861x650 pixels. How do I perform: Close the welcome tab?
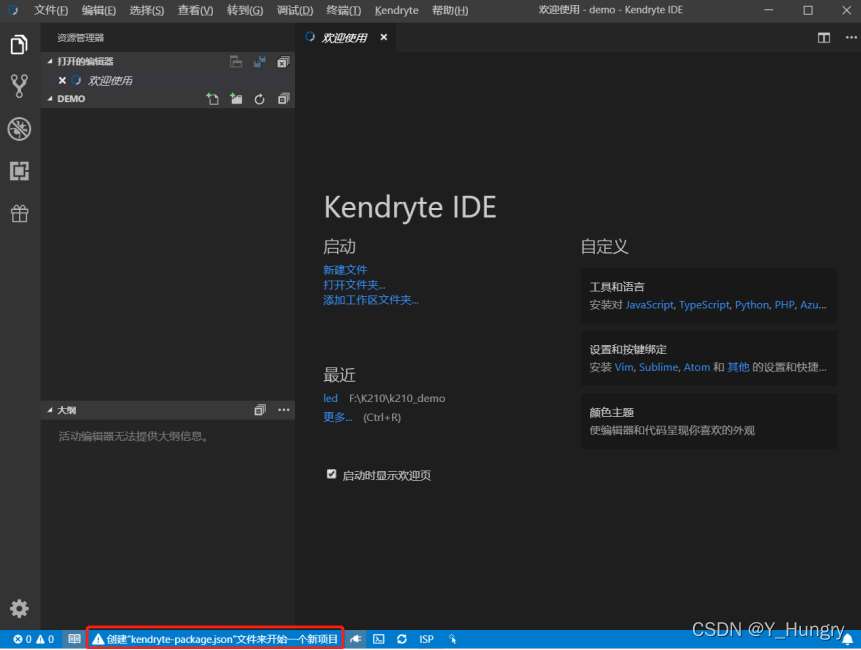pyautogui.click(x=384, y=37)
